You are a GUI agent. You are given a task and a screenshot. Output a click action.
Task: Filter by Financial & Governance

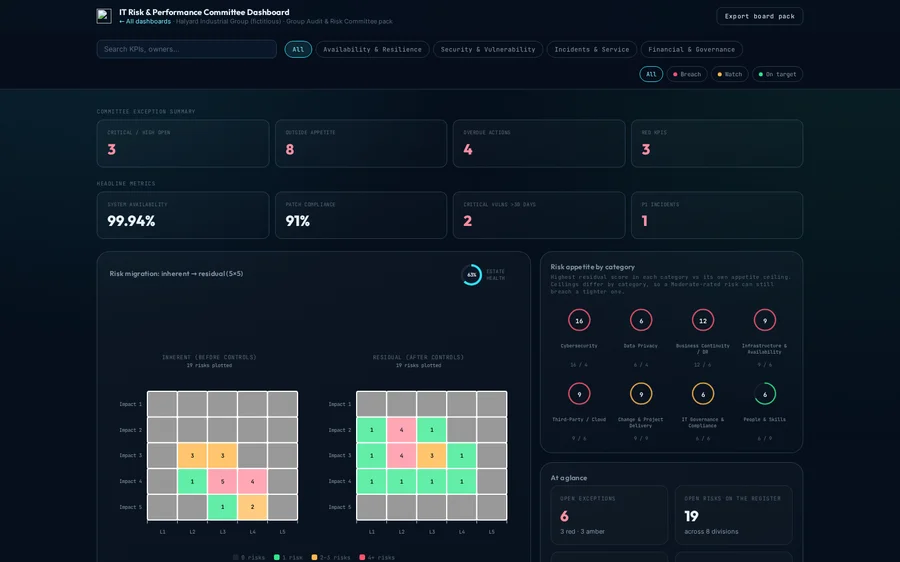coord(692,49)
